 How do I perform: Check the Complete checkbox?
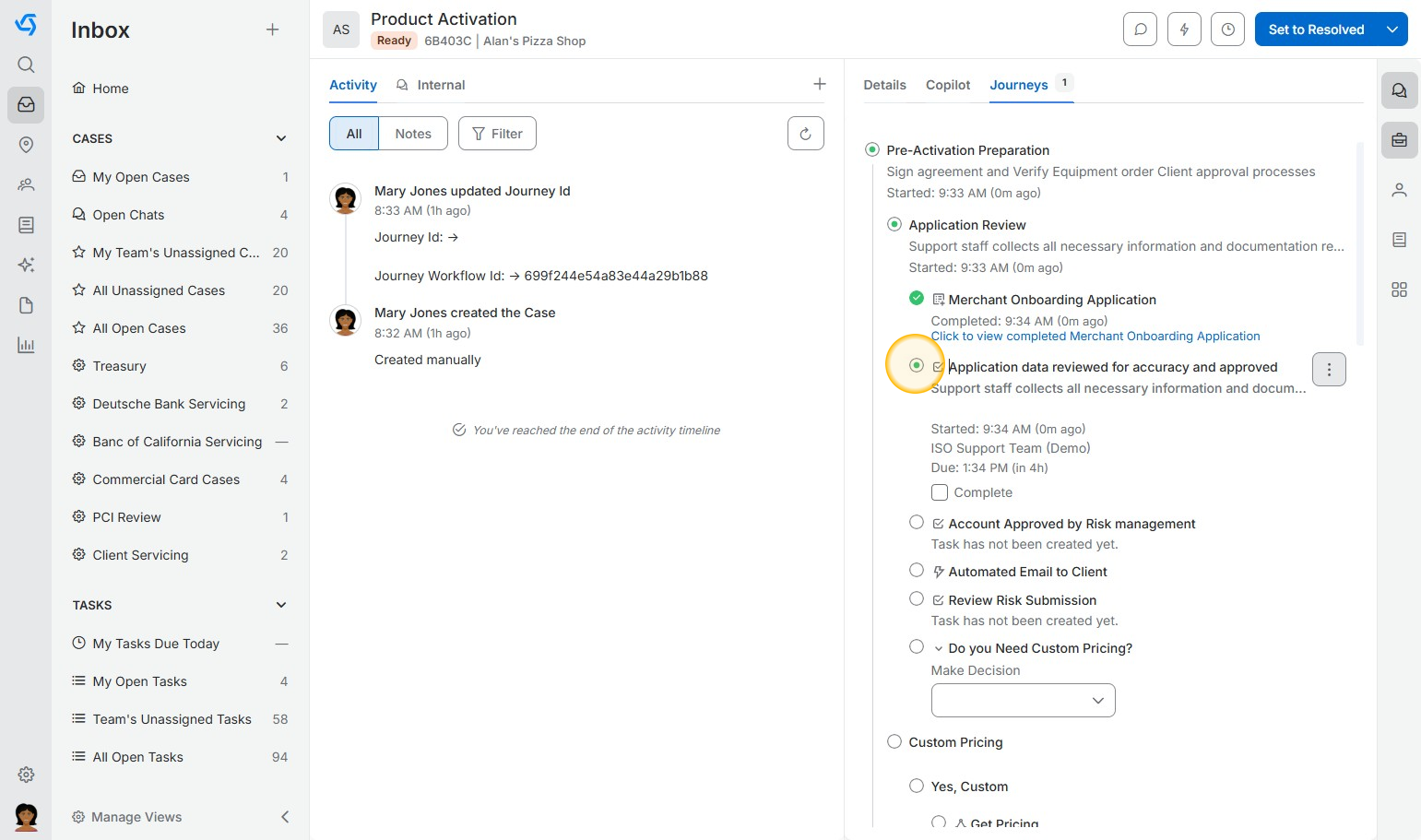click(940, 492)
